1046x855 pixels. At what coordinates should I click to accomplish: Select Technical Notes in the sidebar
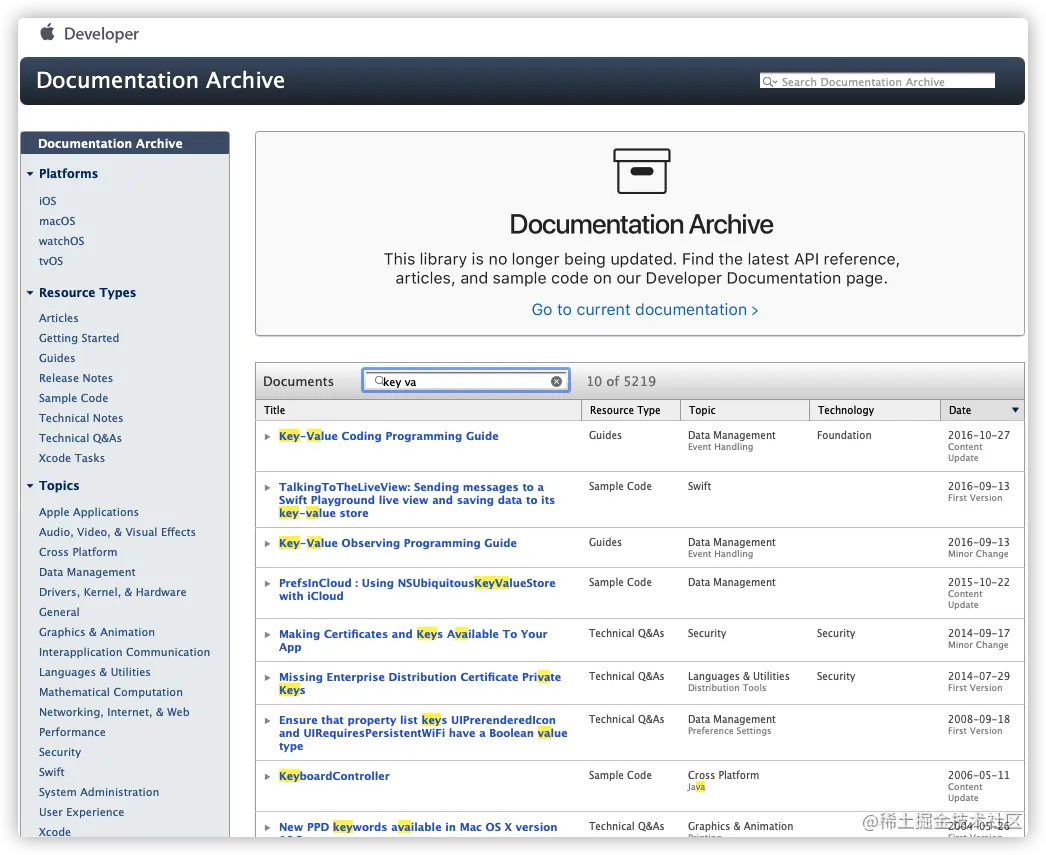pos(81,418)
